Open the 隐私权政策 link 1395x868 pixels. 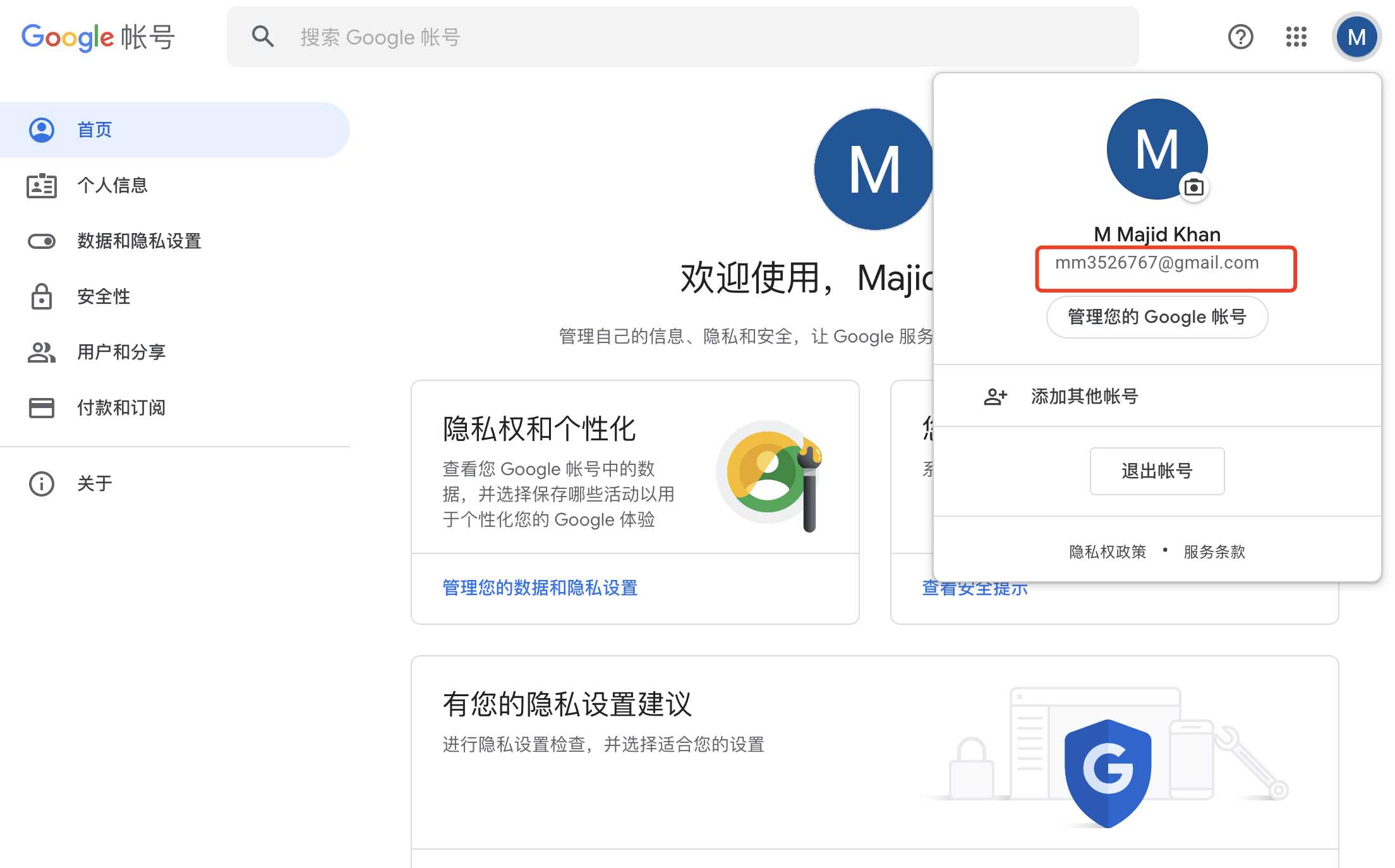pos(1108,552)
